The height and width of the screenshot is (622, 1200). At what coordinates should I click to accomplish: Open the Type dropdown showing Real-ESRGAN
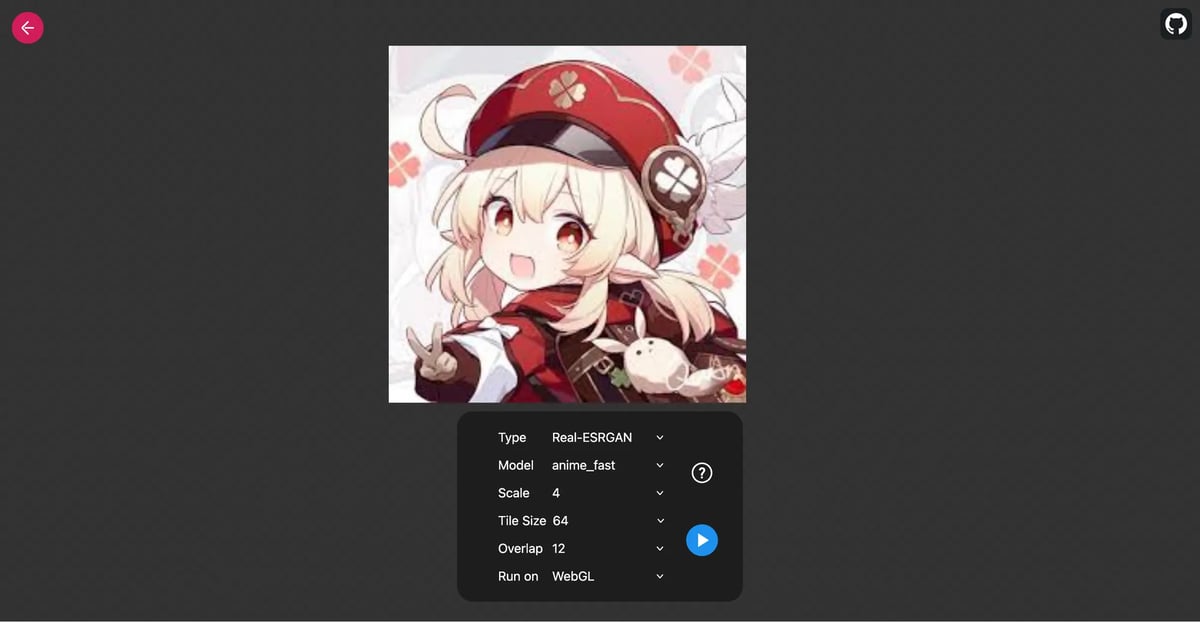point(608,437)
